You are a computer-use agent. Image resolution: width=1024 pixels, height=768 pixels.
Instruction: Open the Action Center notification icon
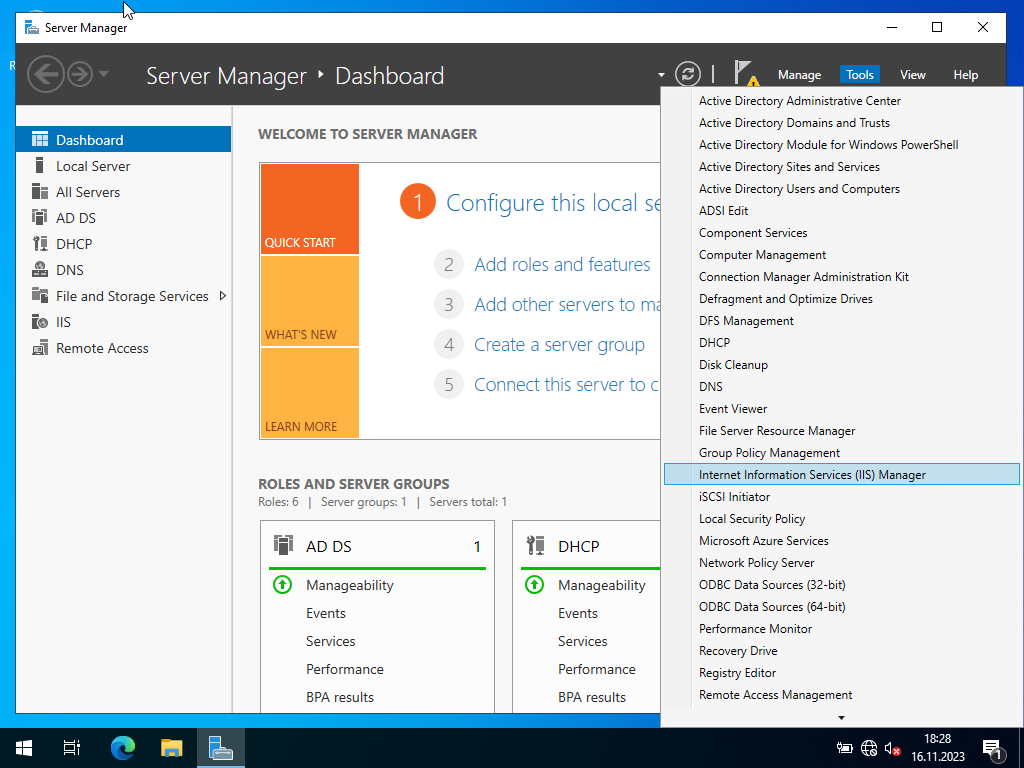(992, 749)
